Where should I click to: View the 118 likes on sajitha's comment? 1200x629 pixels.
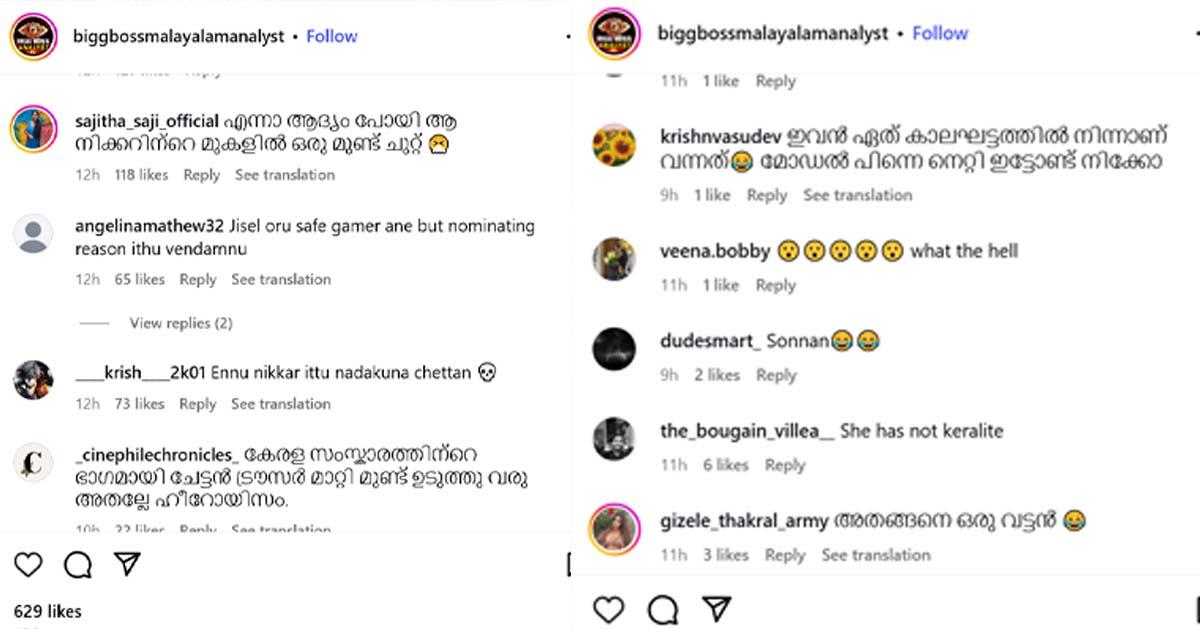pos(140,175)
